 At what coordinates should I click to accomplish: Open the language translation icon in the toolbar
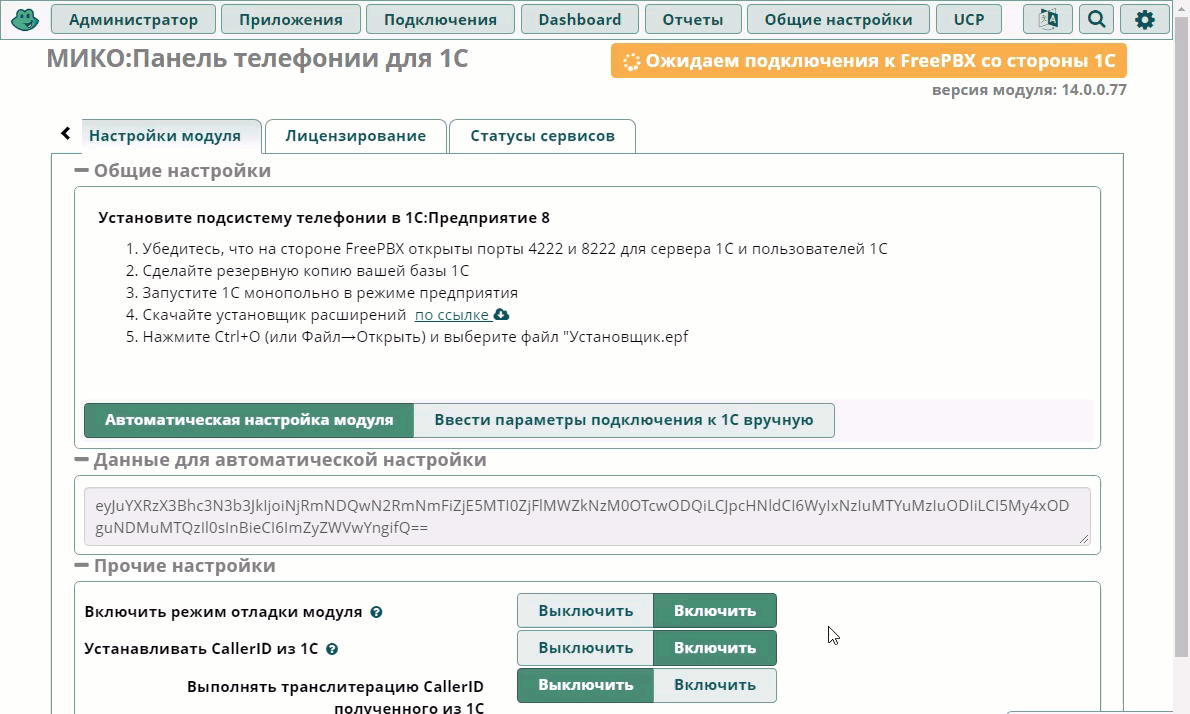click(x=1046, y=18)
